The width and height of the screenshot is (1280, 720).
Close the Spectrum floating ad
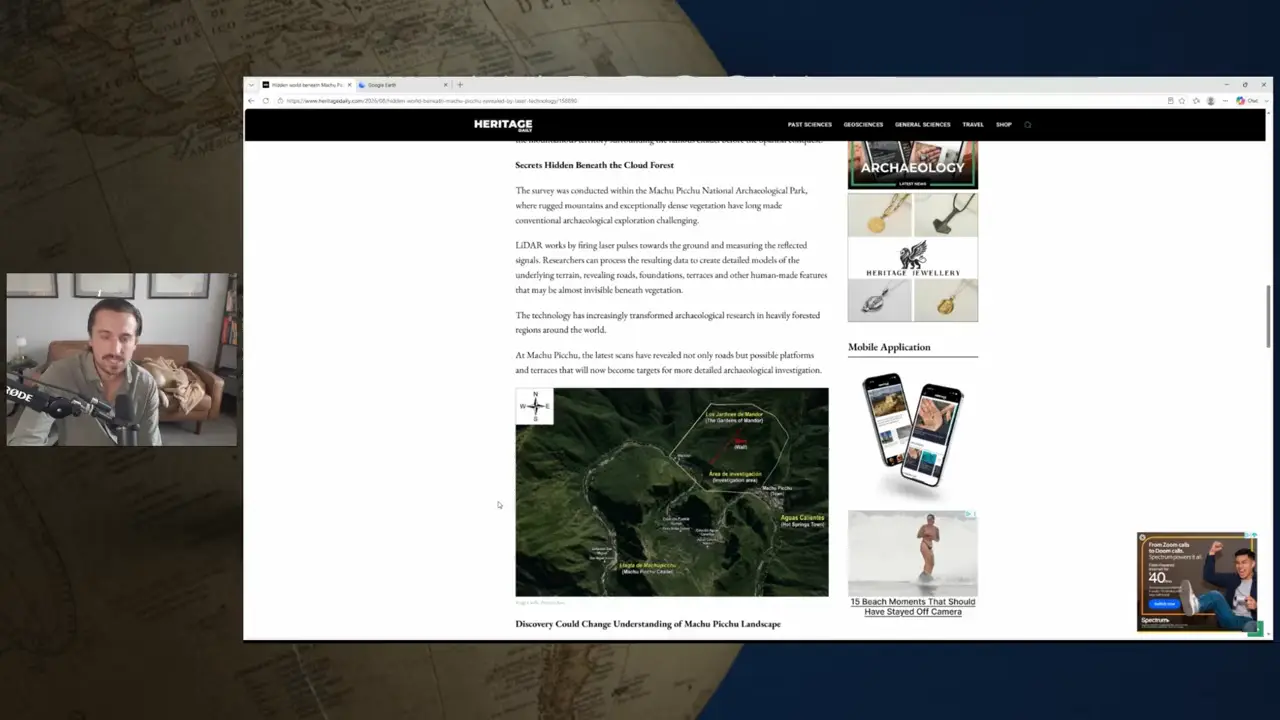click(1142, 537)
